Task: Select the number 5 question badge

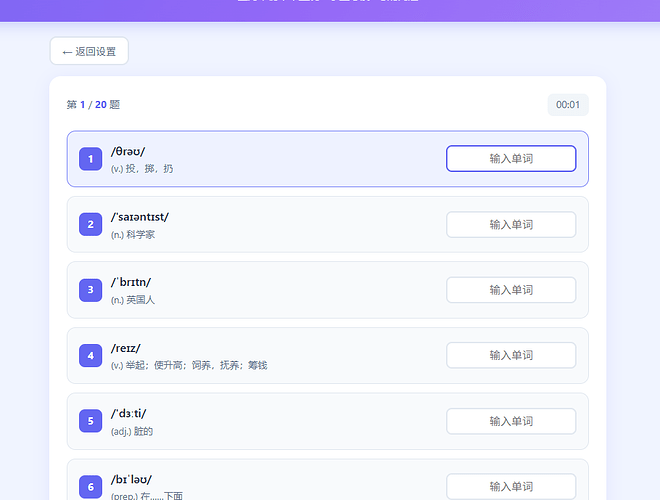Action: click(90, 421)
